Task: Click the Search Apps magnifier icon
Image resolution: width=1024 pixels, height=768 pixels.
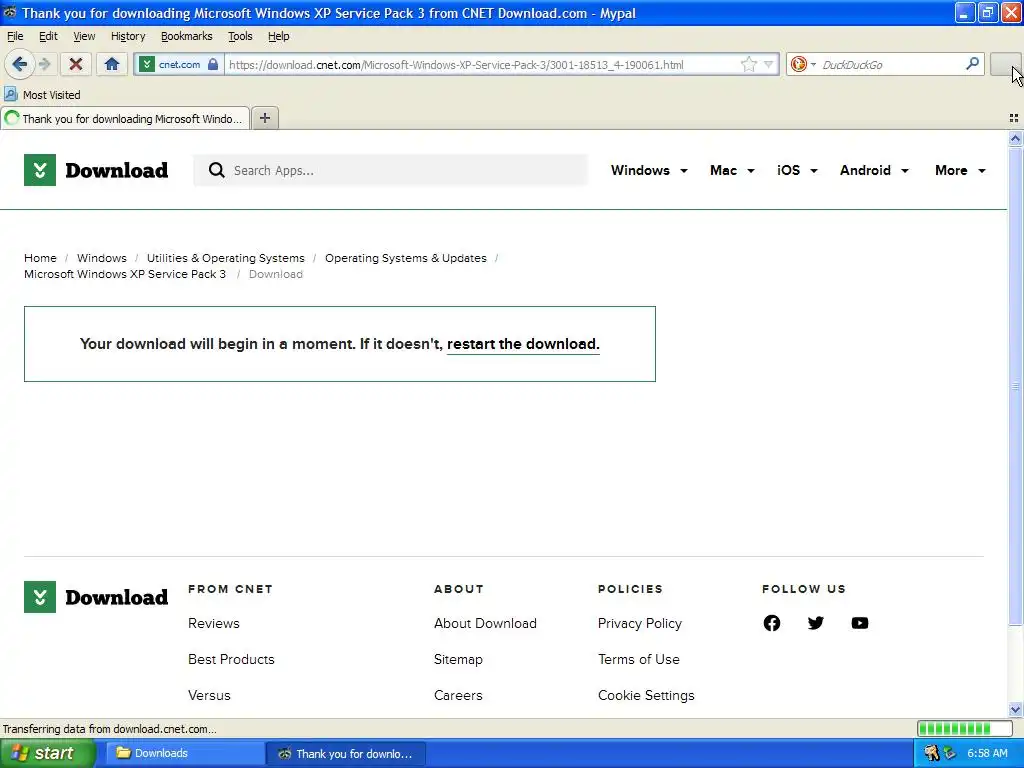Action: (216, 170)
